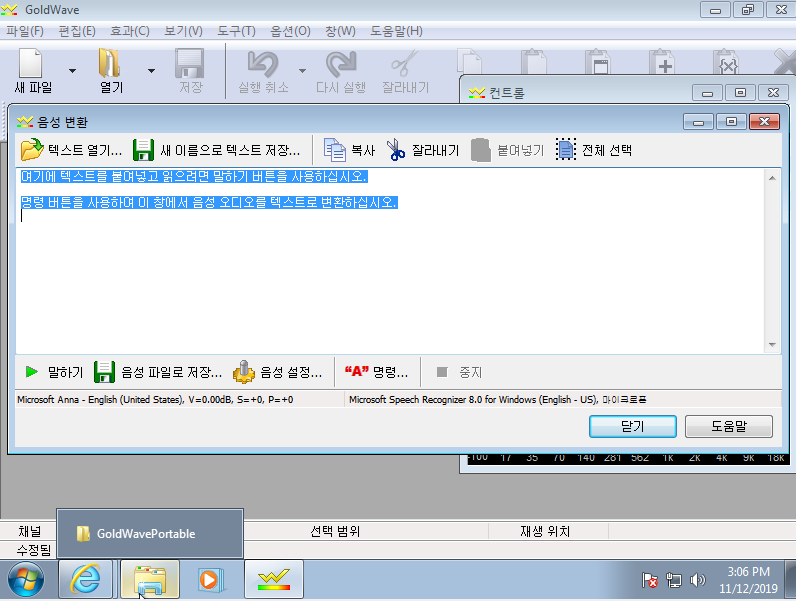Open the 파일(F) menu
The height and width of the screenshot is (601, 796).
[x=25, y=31]
